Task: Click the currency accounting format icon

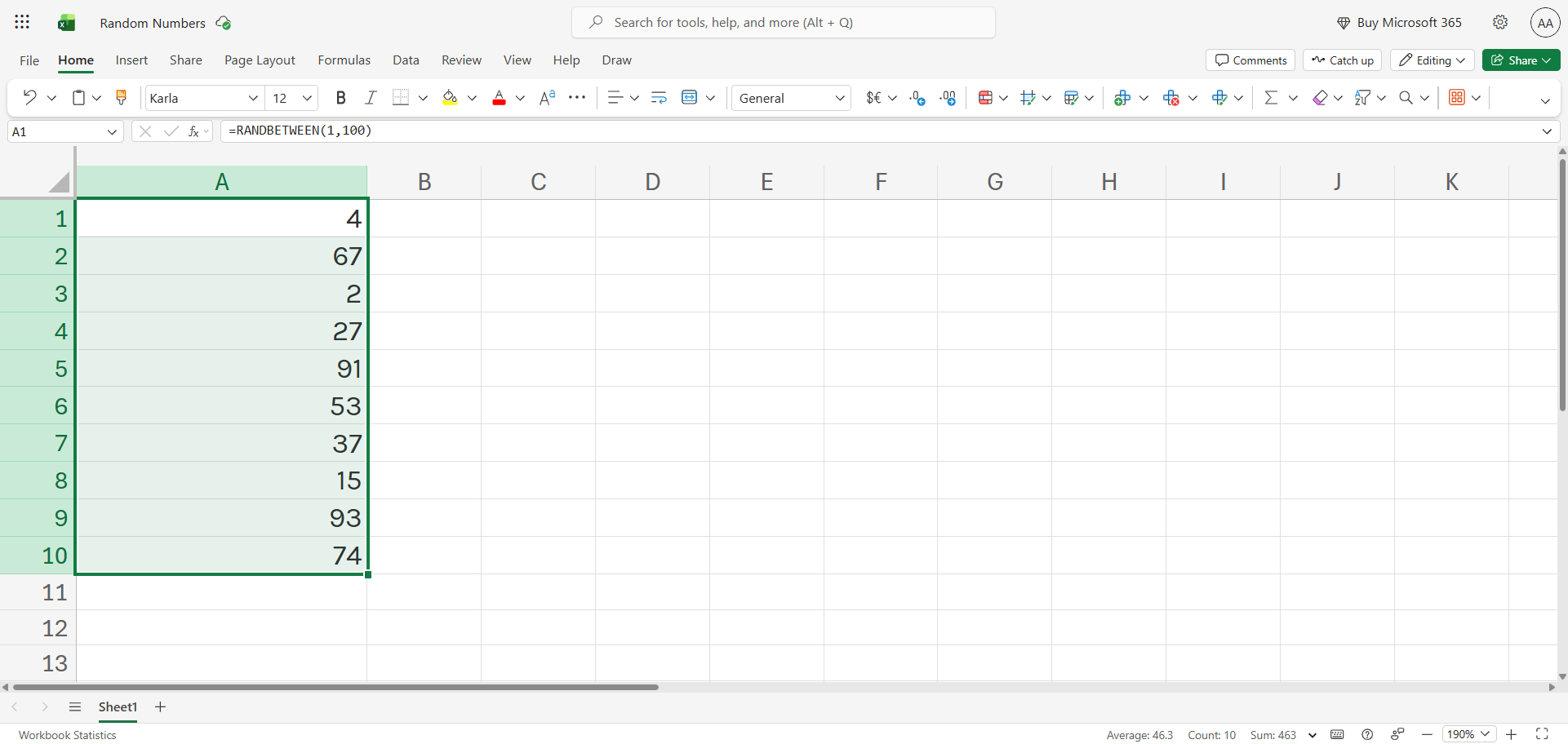Action: coord(873,98)
